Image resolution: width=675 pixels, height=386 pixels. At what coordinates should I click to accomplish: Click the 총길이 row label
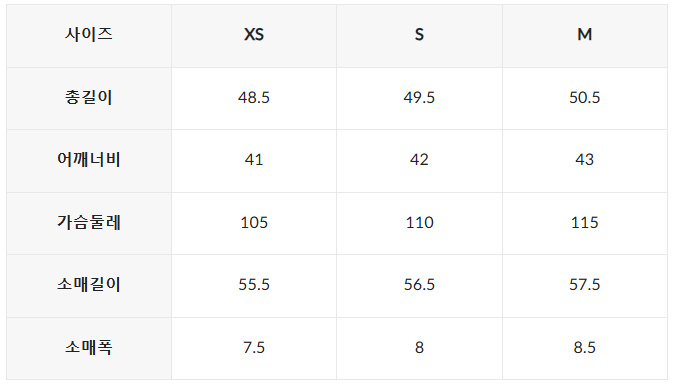click(89, 97)
